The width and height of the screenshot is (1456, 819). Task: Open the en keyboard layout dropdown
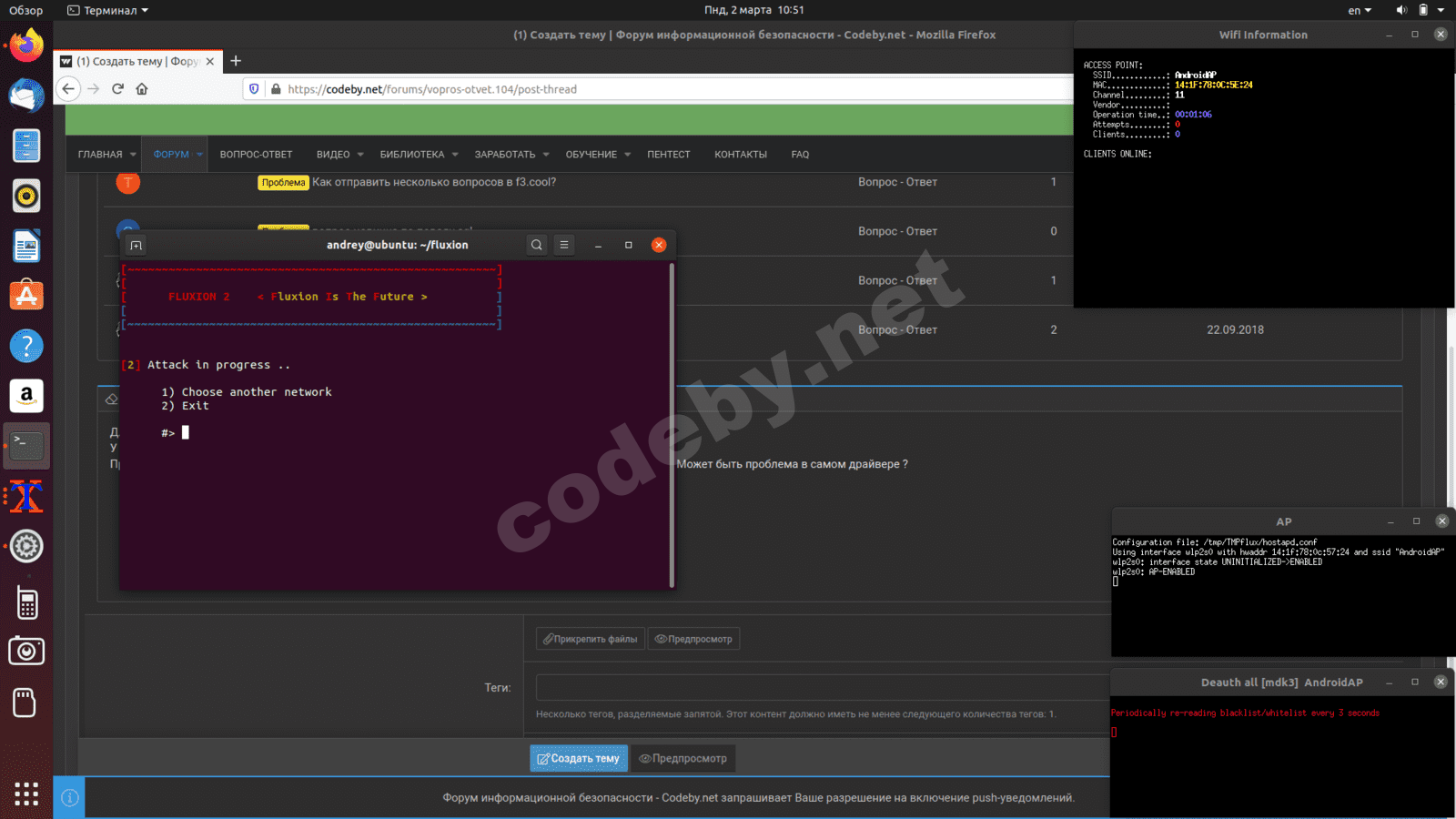click(1360, 10)
